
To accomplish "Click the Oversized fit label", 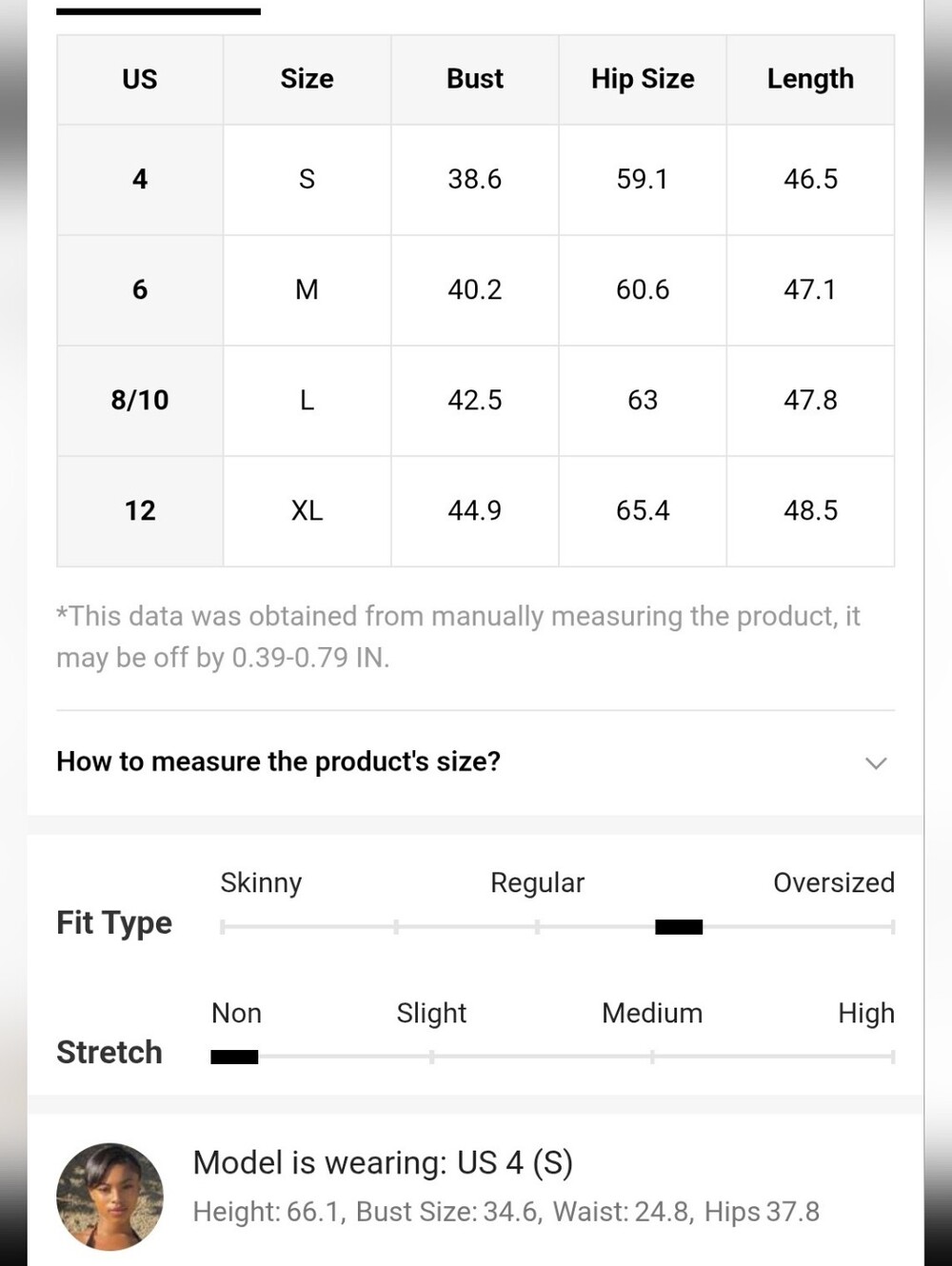I will point(834,882).
